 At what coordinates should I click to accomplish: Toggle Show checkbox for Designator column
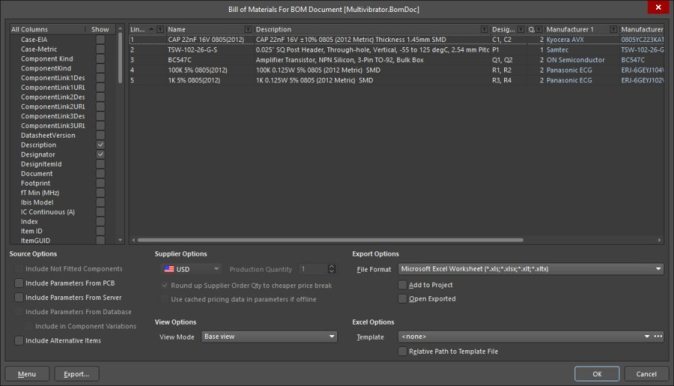pos(100,154)
